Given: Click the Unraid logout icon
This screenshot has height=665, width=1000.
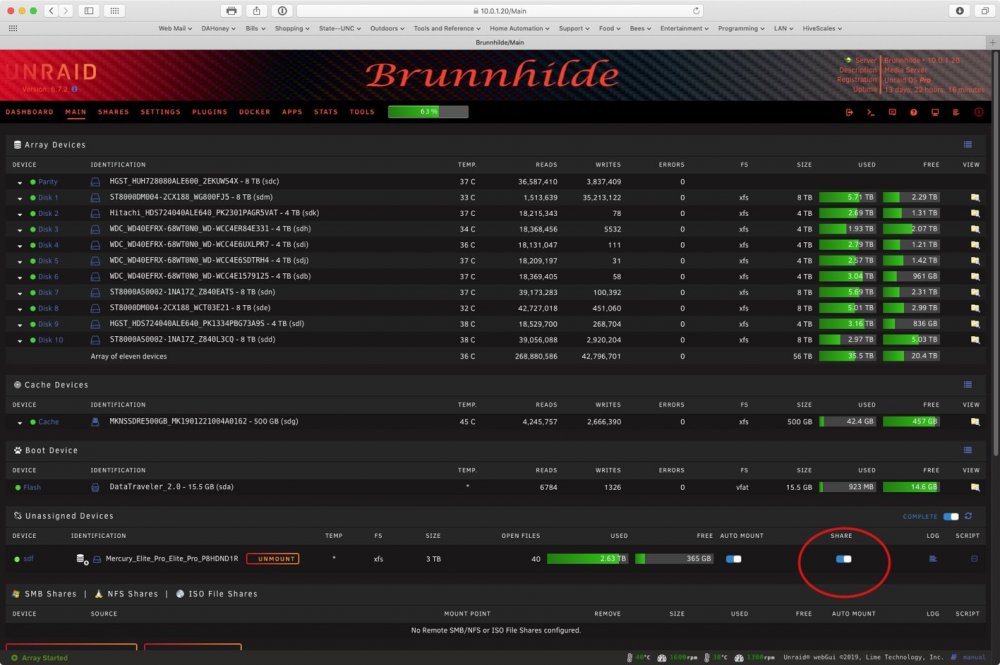Looking at the screenshot, I should tap(849, 112).
